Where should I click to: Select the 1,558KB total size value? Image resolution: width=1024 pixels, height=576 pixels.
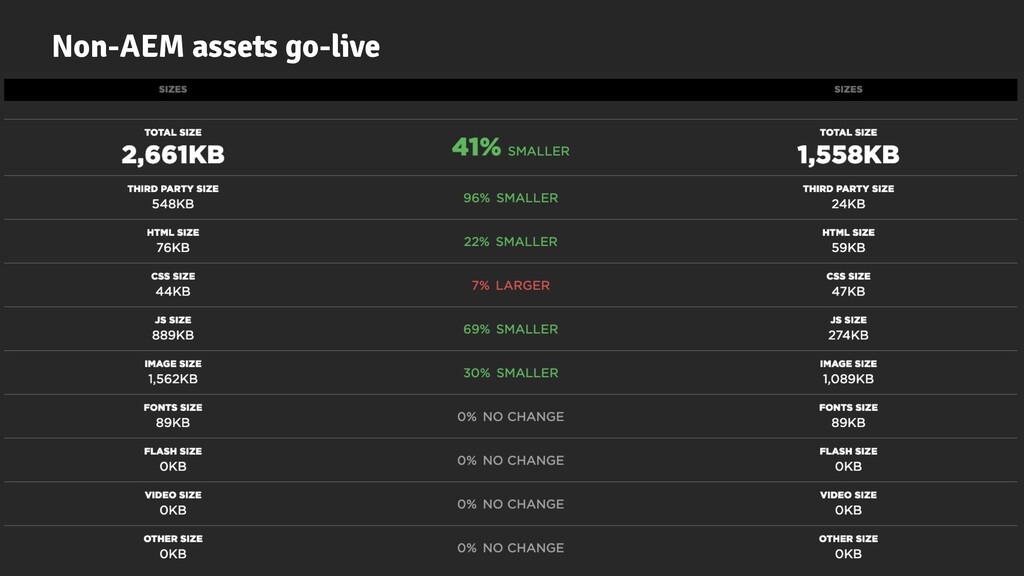(x=848, y=155)
